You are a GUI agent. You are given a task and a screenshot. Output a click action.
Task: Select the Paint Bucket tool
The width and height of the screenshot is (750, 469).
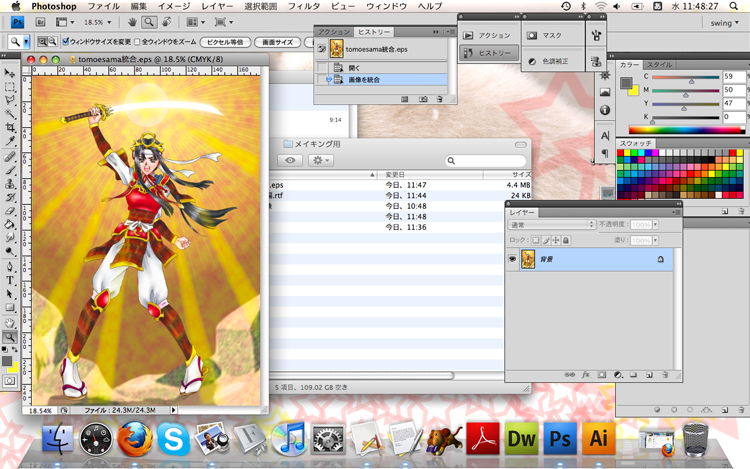pos(9,224)
